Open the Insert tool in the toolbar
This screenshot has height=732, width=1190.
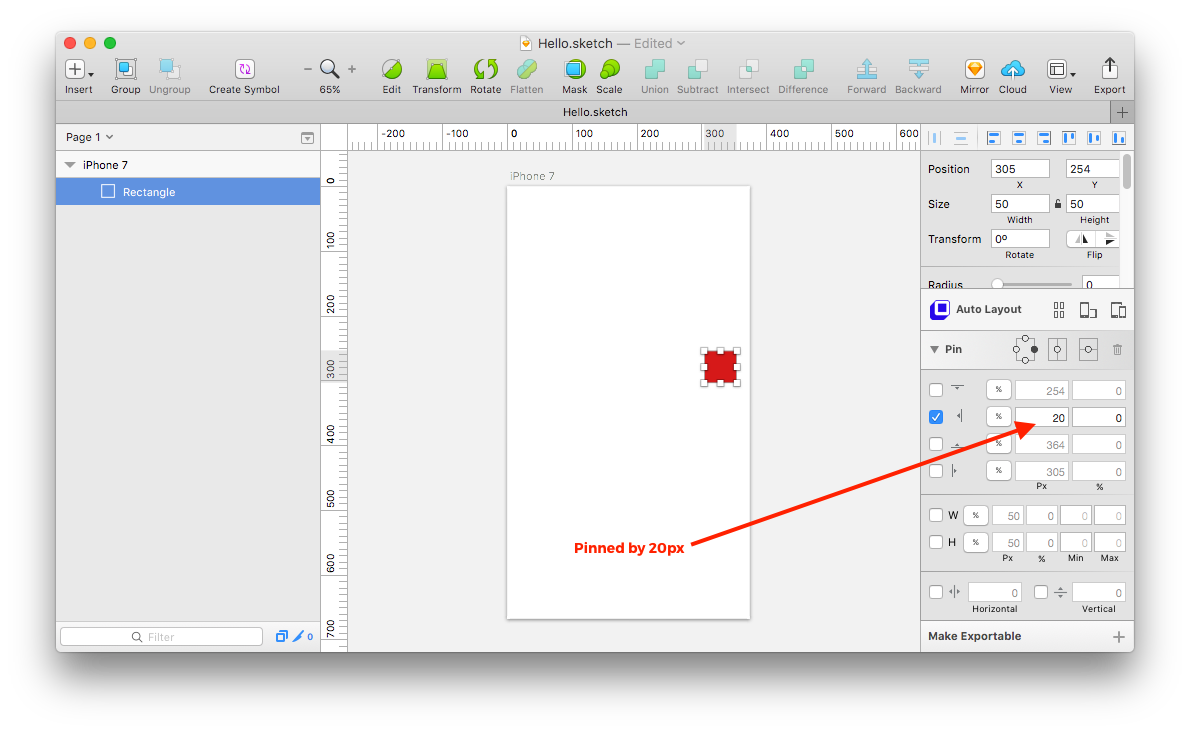point(78,70)
